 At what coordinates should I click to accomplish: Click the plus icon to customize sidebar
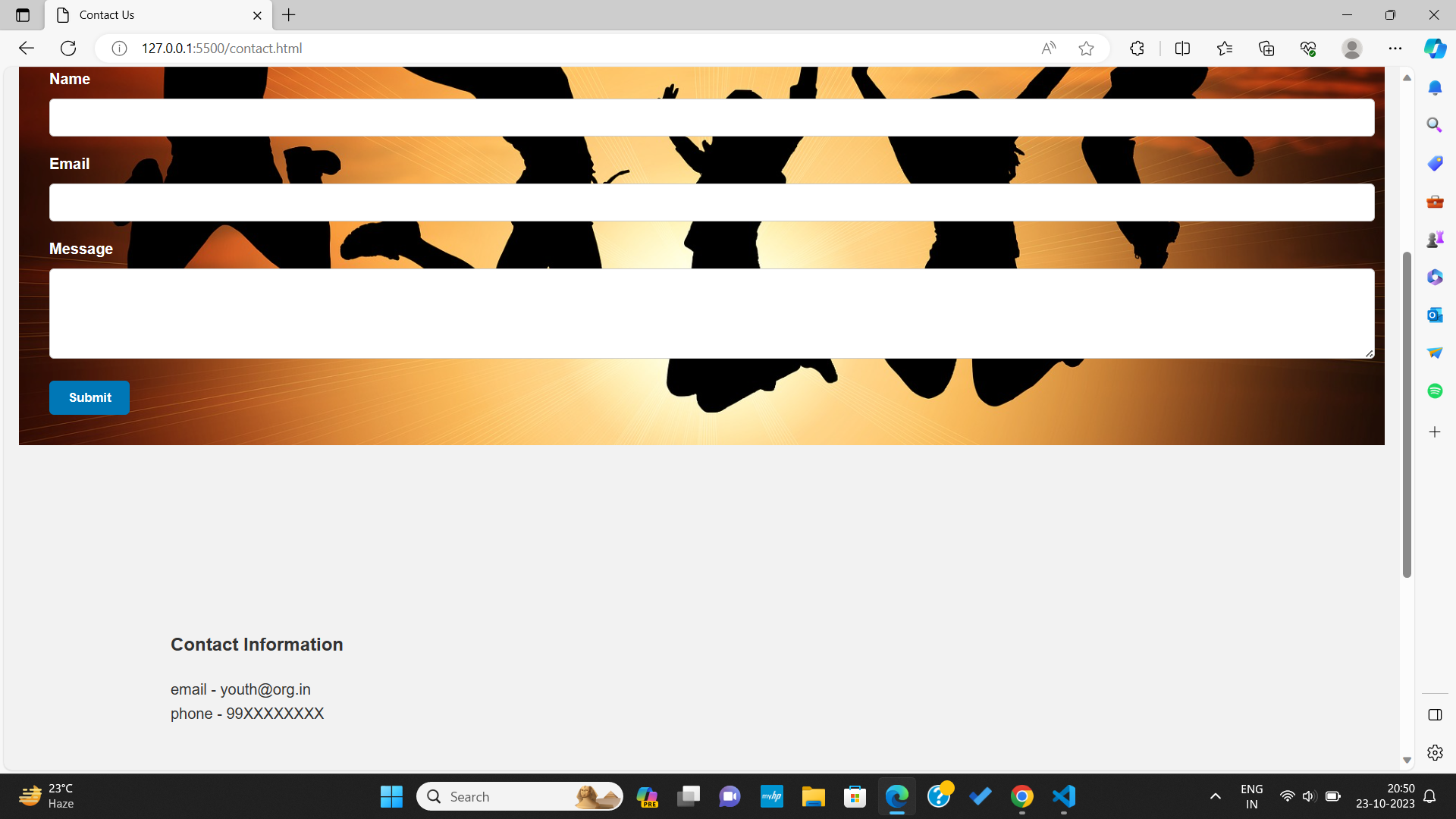1435,432
